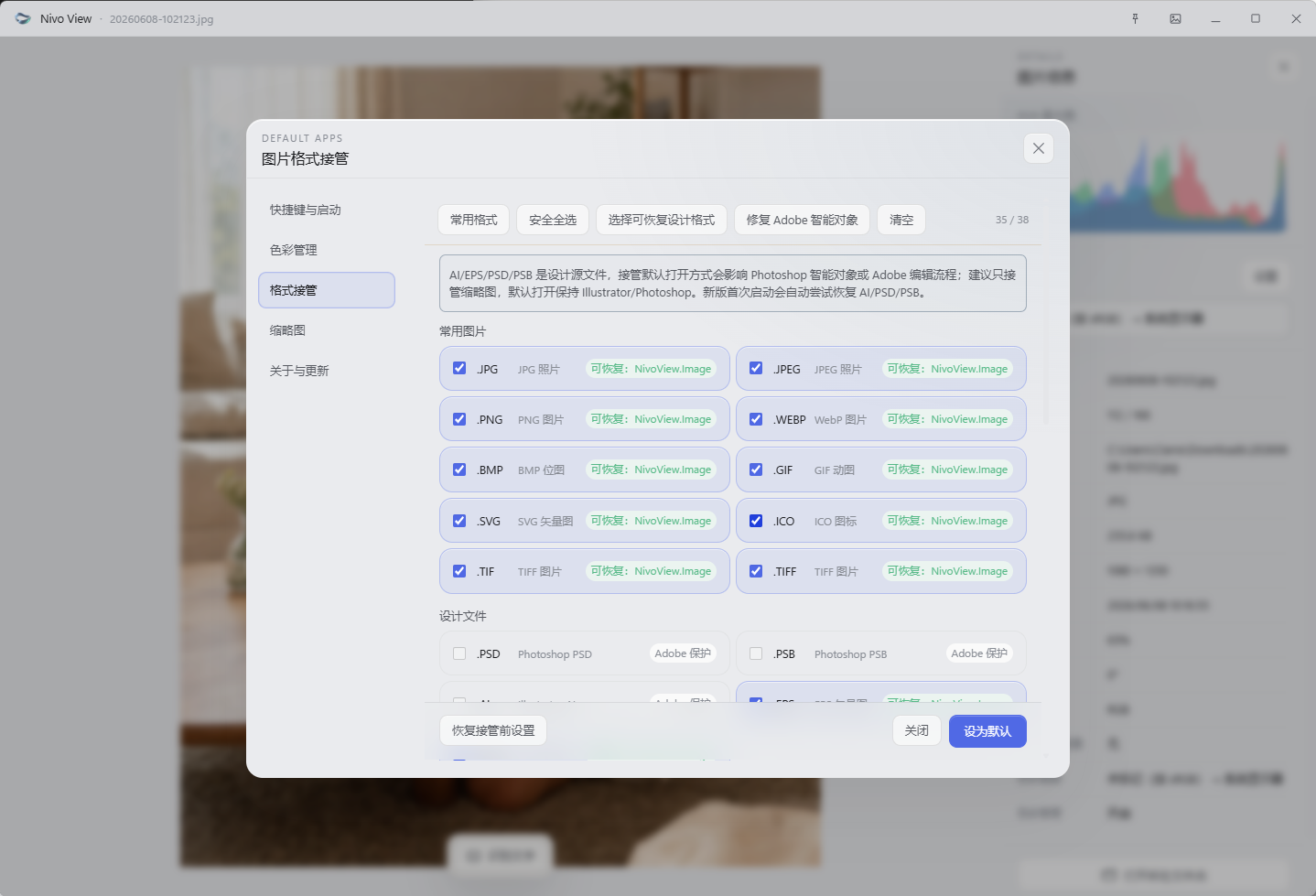
Task: Check the .PSB format checkbox
Action: click(x=756, y=653)
